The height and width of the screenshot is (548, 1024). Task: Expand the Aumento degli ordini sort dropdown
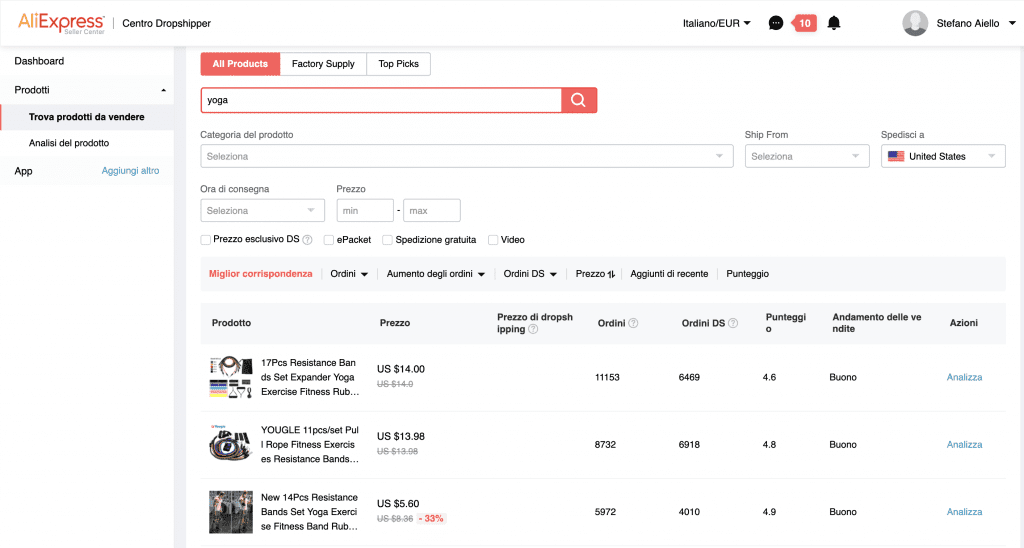tap(436, 274)
